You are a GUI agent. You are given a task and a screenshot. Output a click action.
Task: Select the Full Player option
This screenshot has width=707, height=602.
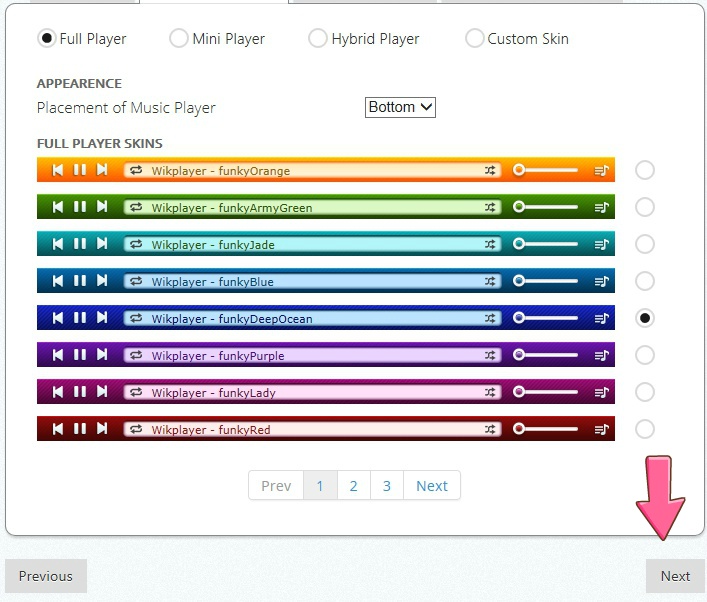click(x=46, y=38)
